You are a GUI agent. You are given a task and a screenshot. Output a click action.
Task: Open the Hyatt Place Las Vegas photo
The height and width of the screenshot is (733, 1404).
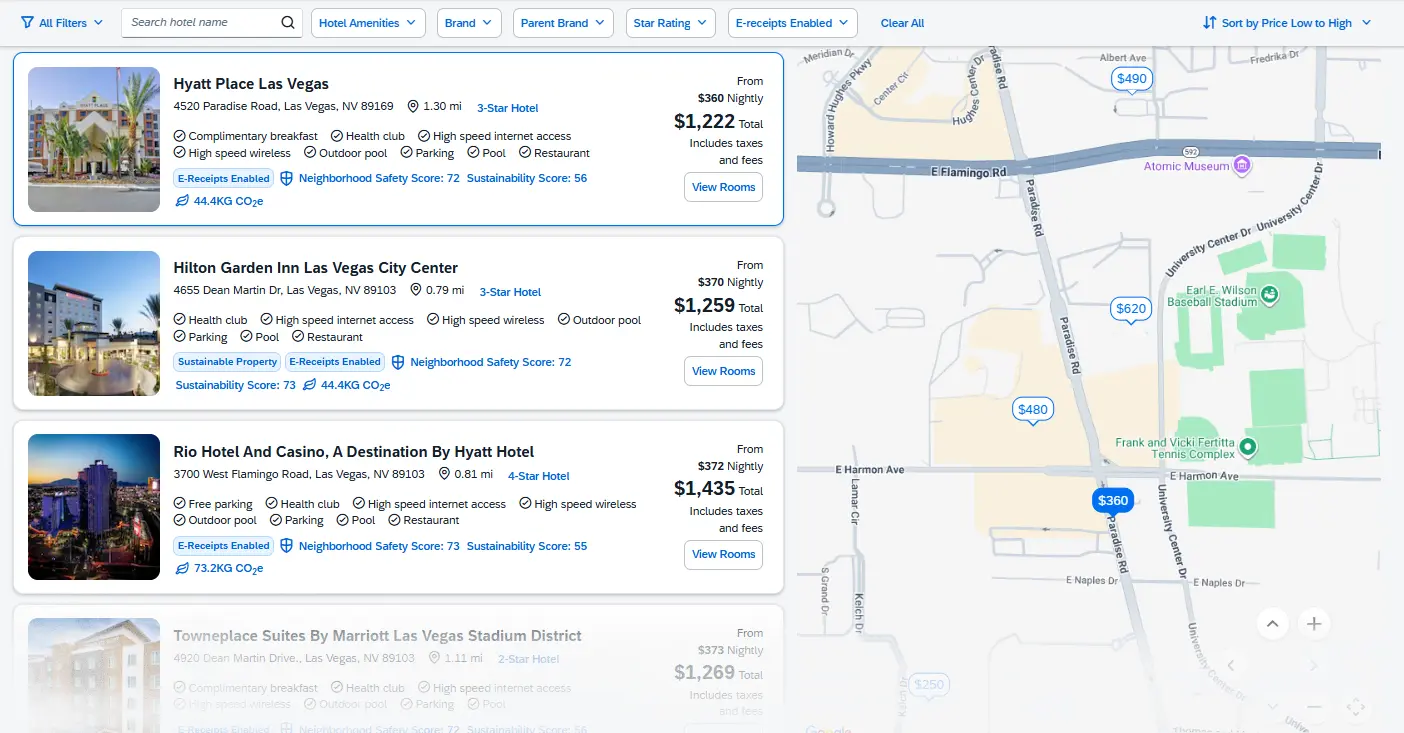(x=94, y=139)
